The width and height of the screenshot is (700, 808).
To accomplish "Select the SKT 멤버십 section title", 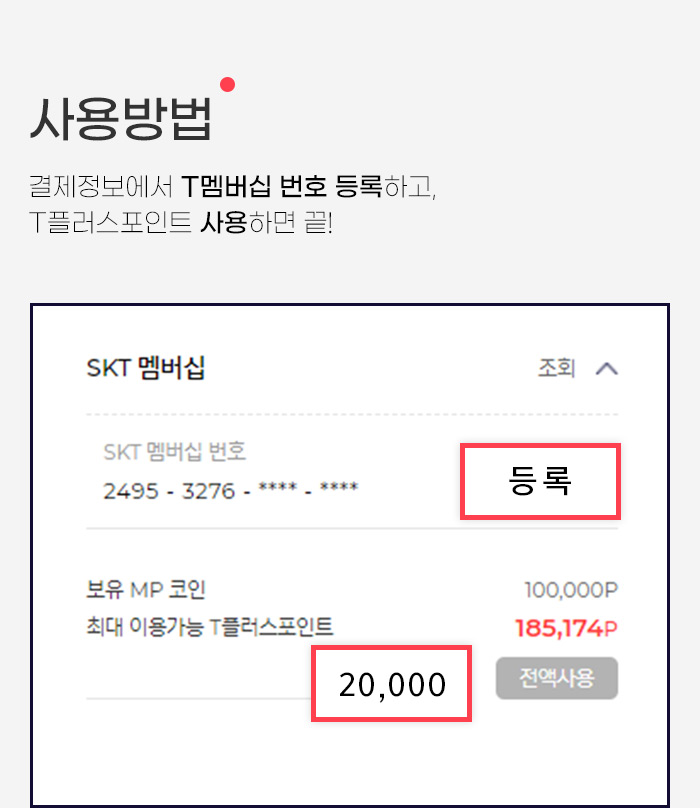I will click(146, 368).
